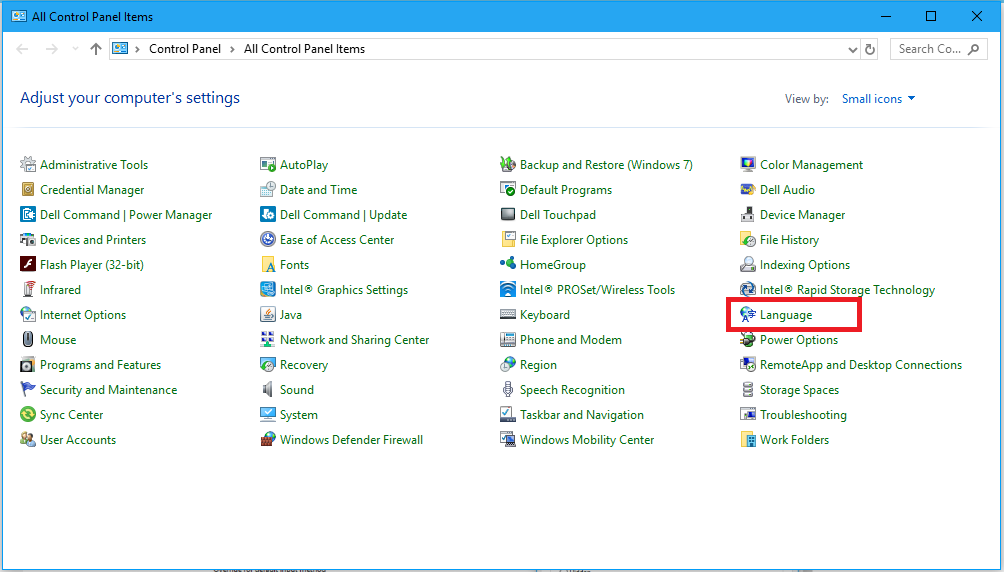Click the Backup and Restore icon
Image resolution: width=1004 pixels, height=572 pixels.
(x=508, y=165)
